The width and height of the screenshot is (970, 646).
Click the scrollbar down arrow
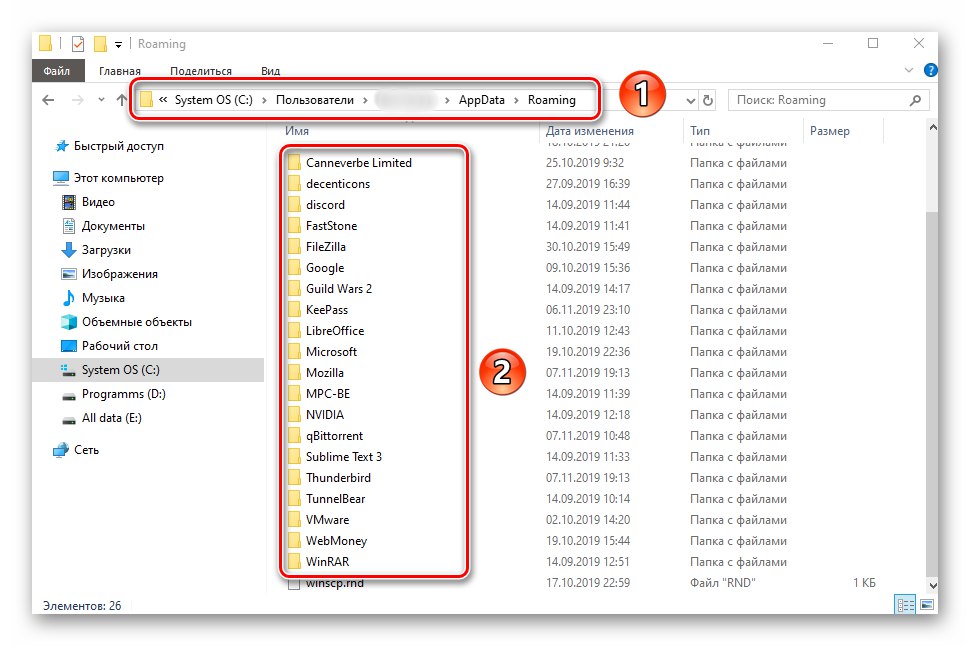click(x=932, y=585)
